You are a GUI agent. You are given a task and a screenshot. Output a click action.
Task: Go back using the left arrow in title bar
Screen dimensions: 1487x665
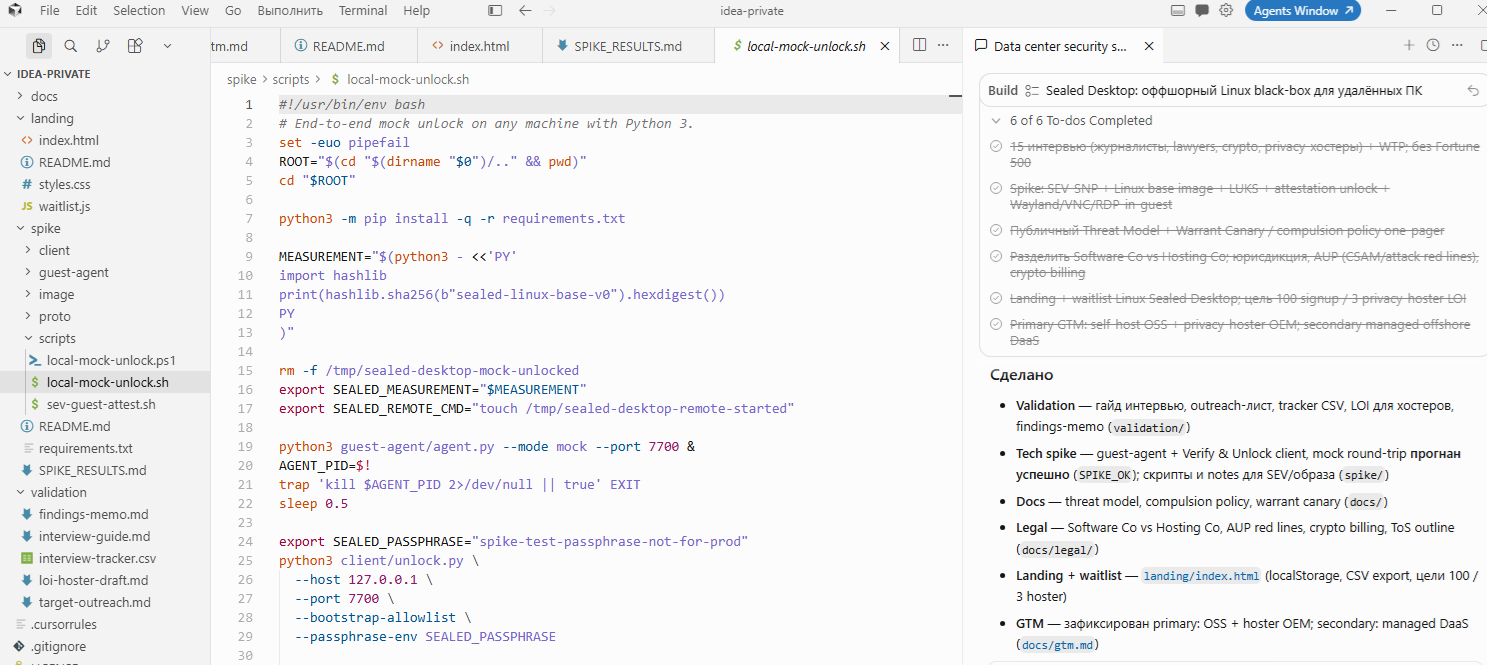click(x=526, y=11)
